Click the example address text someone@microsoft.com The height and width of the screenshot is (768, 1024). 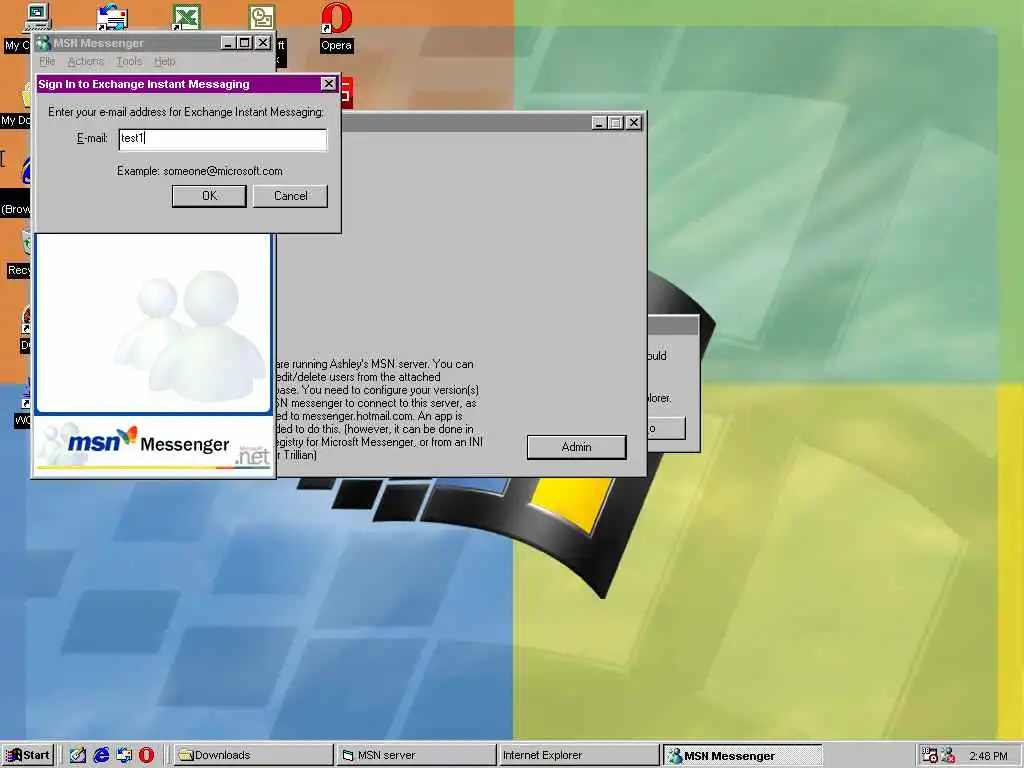click(223, 171)
